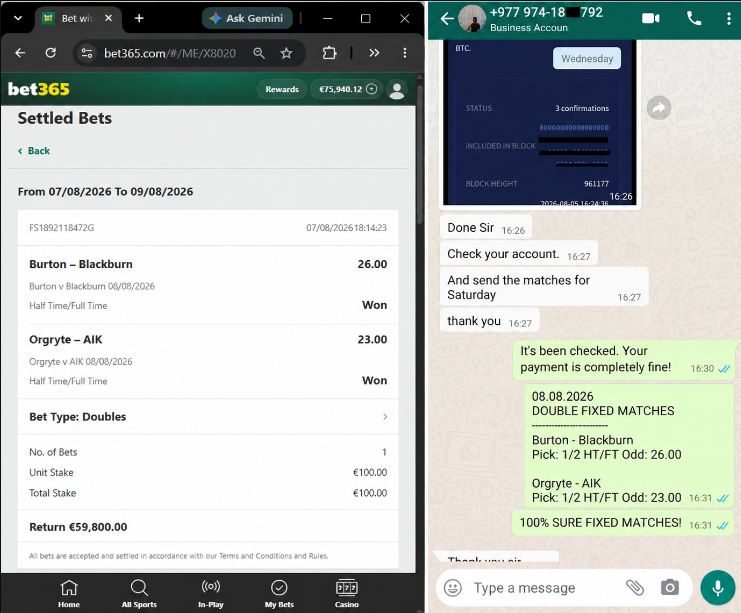741x613 pixels.
Task: Click the '100% SURE FIXED MATCHES!' message
Action: pos(624,523)
